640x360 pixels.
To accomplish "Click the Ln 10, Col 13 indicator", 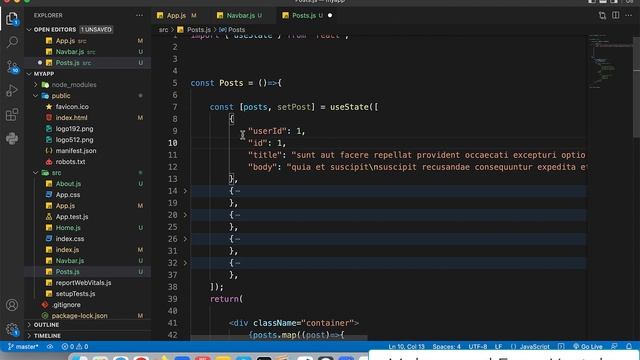I will coord(406,347).
